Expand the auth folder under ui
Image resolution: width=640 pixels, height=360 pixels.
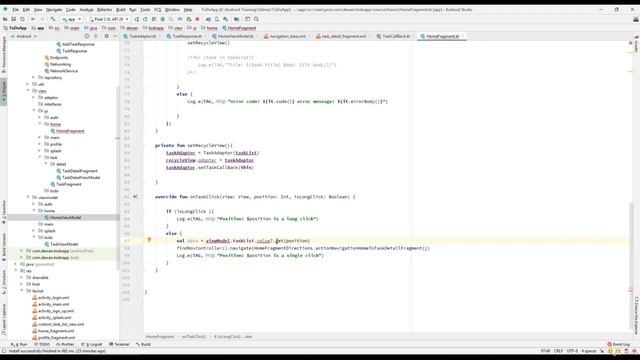point(40,118)
